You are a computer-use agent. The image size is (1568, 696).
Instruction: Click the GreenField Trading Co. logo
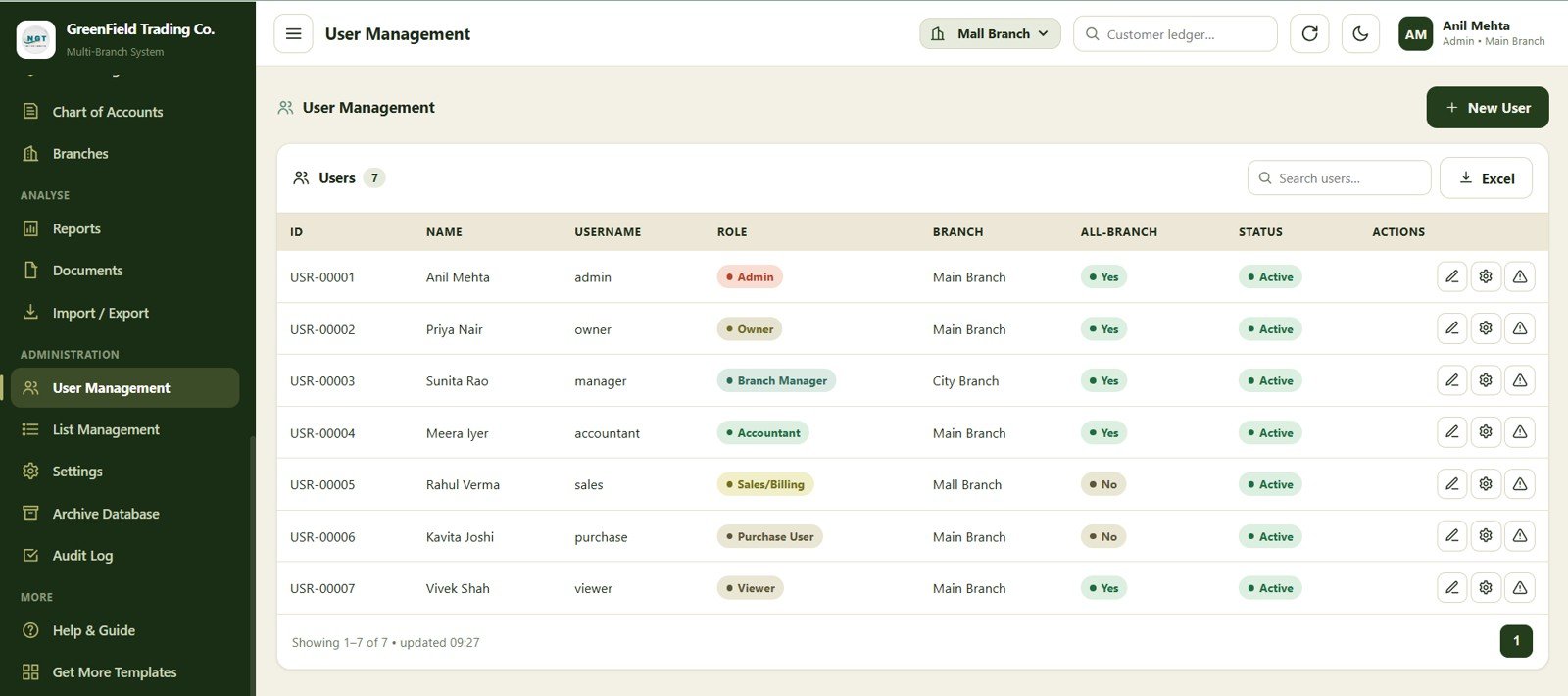click(x=36, y=39)
